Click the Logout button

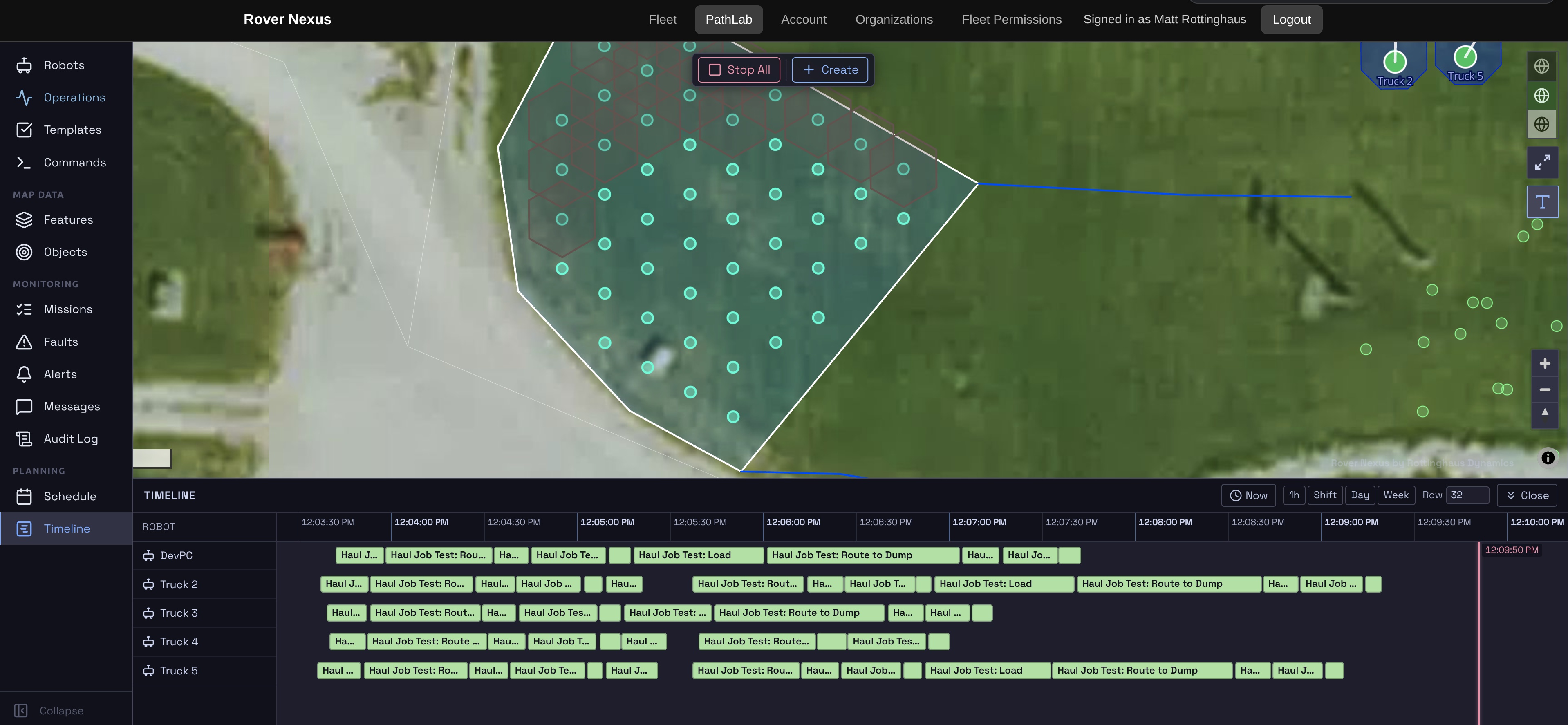click(1291, 20)
